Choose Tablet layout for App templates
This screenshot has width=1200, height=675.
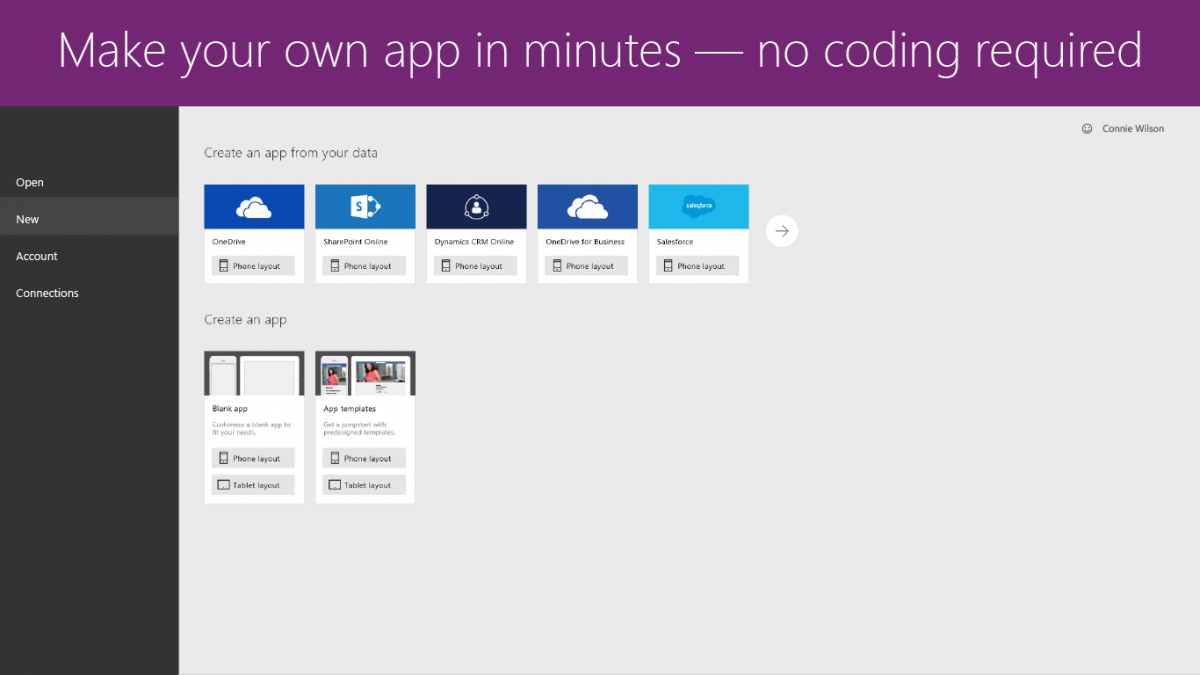[x=365, y=484]
